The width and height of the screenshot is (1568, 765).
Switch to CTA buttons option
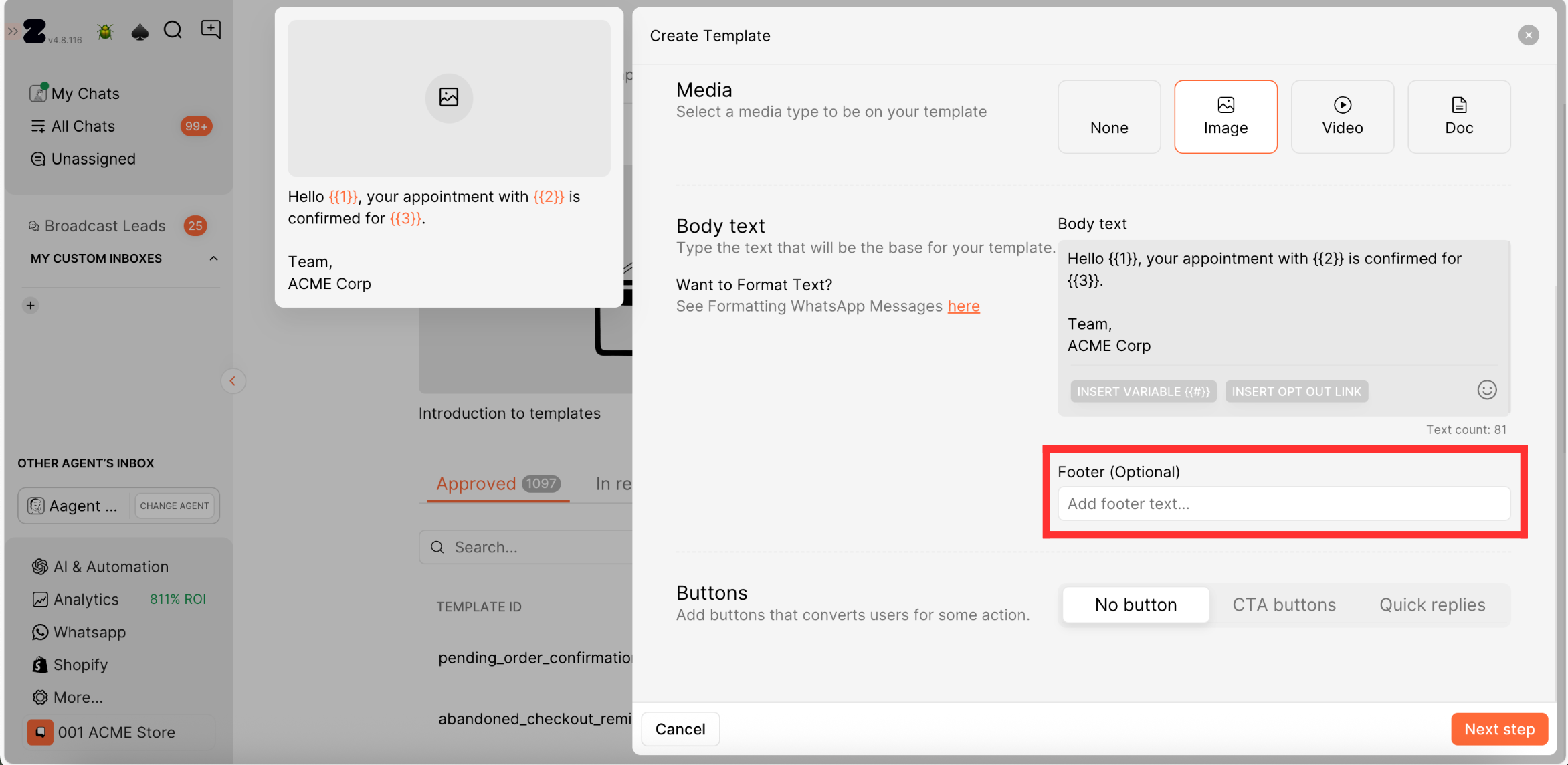click(x=1284, y=605)
